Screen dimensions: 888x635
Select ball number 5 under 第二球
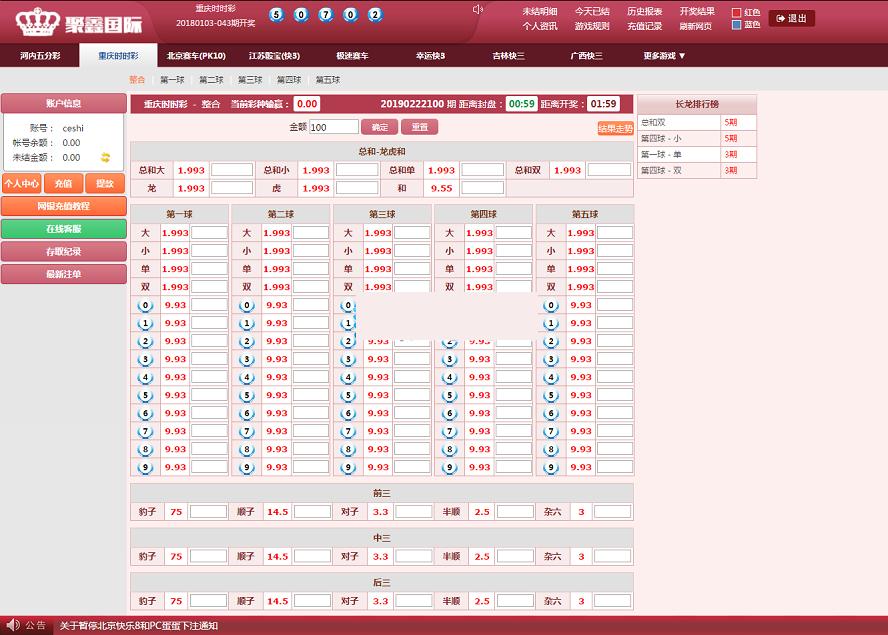click(247, 395)
